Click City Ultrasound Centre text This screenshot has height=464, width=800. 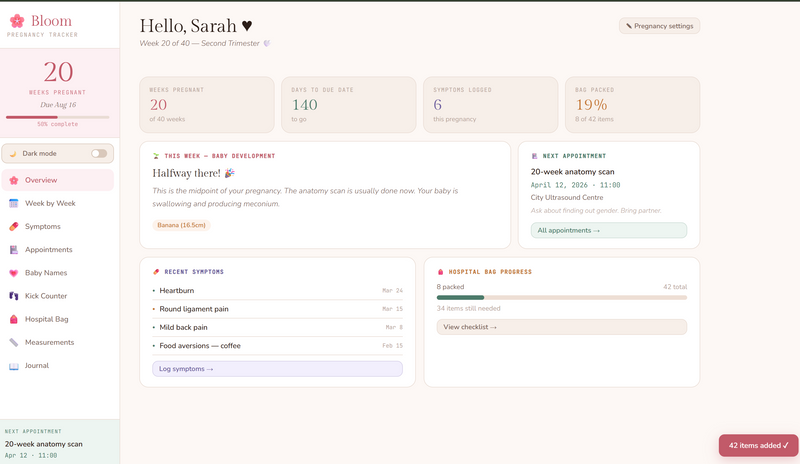coord(567,198)
